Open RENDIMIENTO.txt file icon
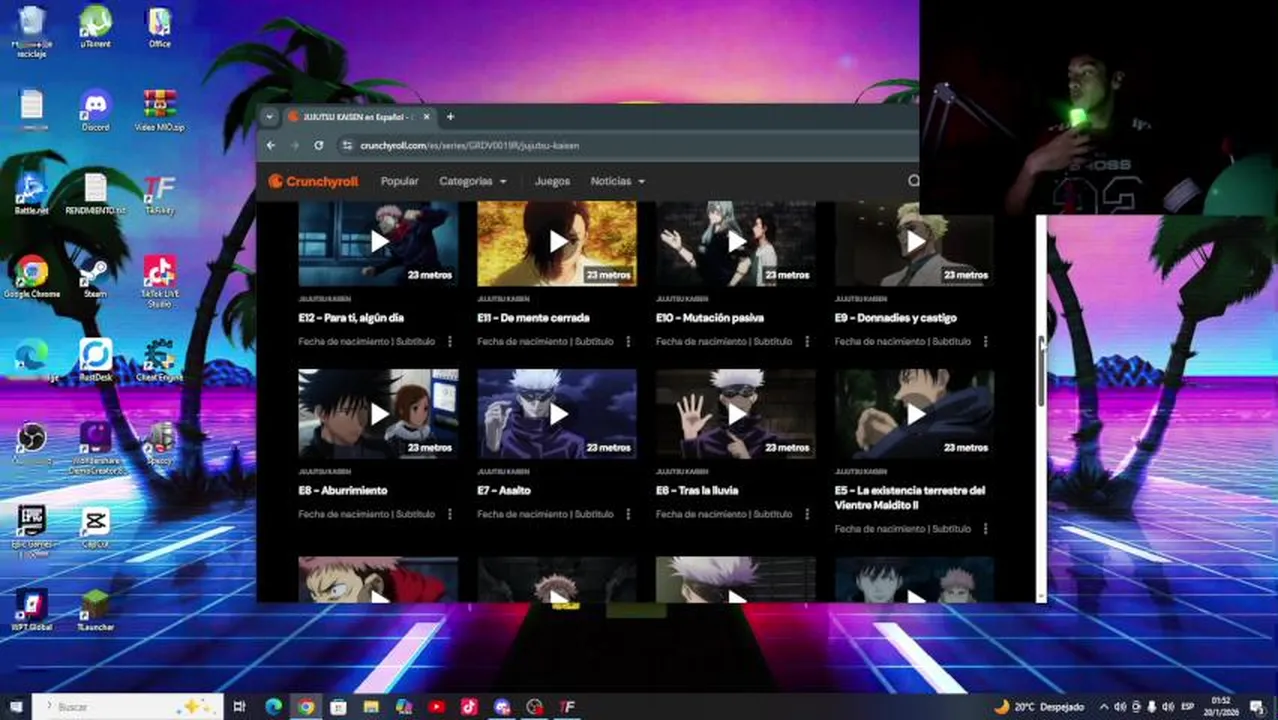Viewport: 1278px width, 720px height. 95,194
